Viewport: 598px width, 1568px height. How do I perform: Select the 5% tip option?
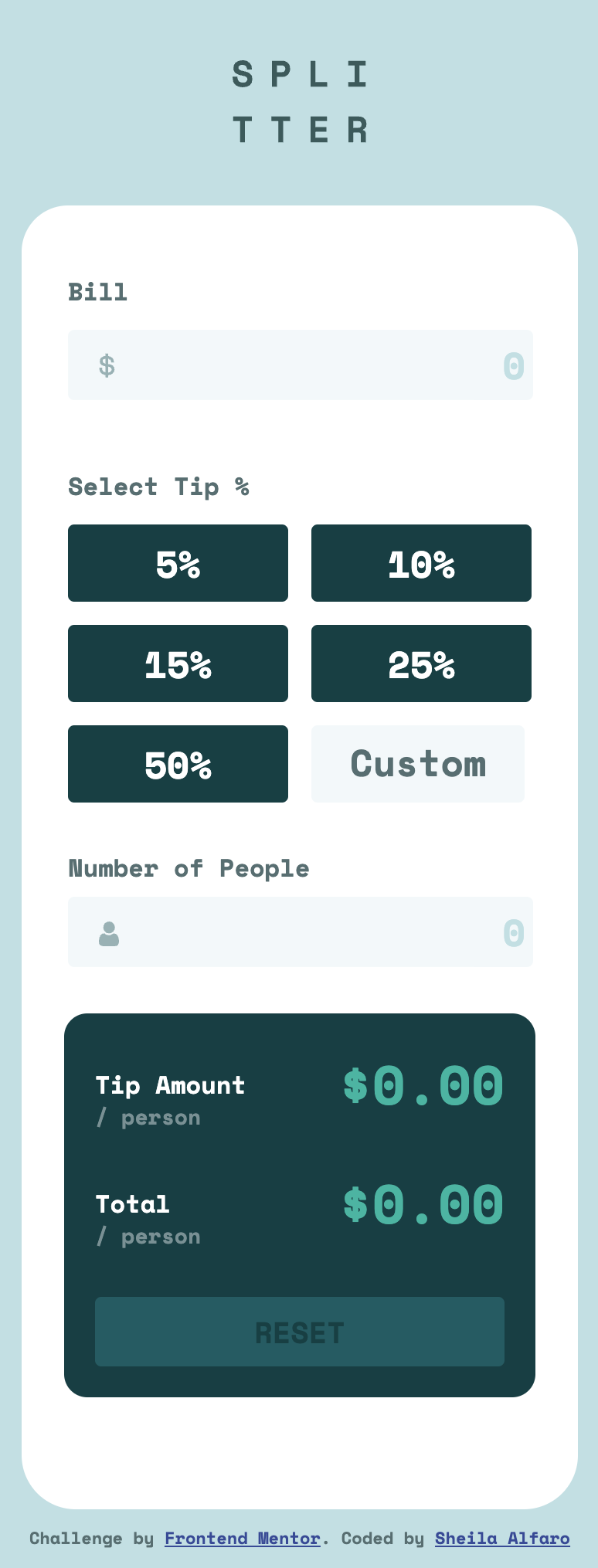click(x=178, y=562)
